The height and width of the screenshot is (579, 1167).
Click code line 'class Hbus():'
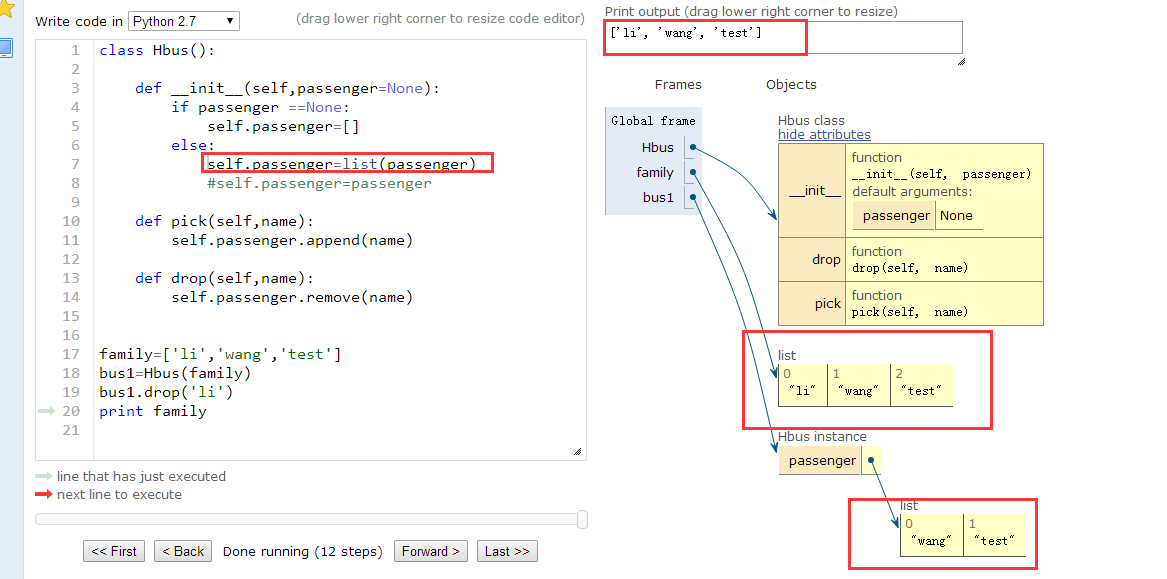[156, 51]
